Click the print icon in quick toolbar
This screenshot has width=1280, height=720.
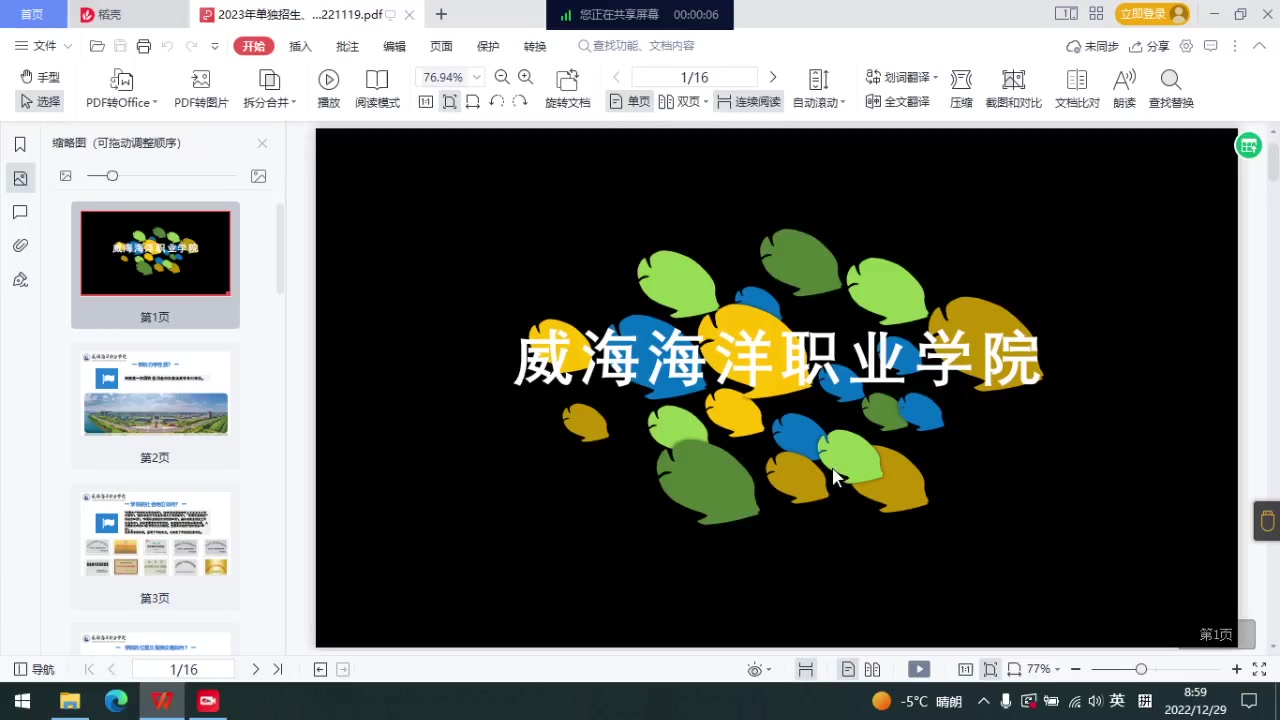pos(144,46)
